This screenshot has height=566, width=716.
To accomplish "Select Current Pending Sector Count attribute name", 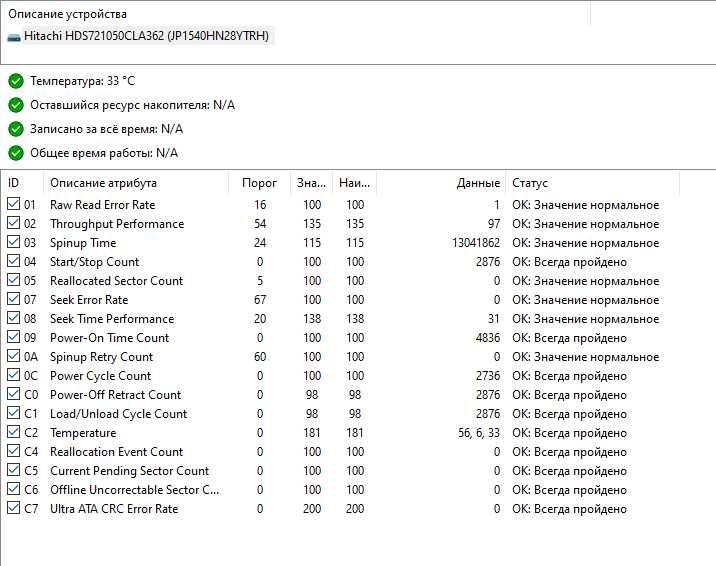I will pyautogui.click(x=130, y=471).
